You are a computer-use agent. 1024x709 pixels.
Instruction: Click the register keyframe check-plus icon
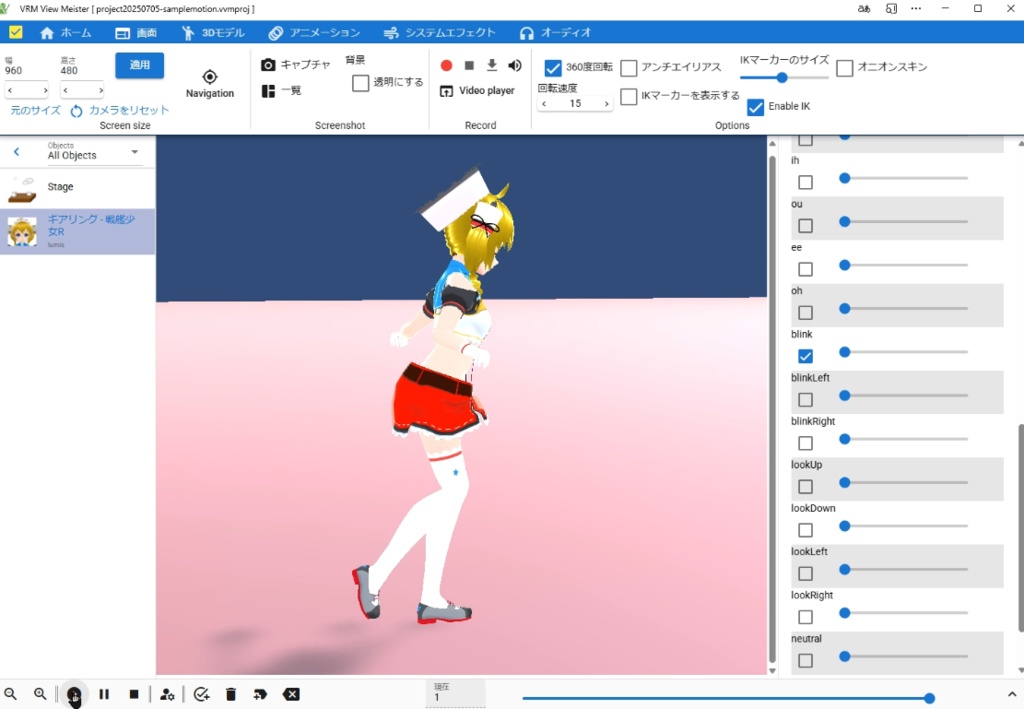coord(201,694)
